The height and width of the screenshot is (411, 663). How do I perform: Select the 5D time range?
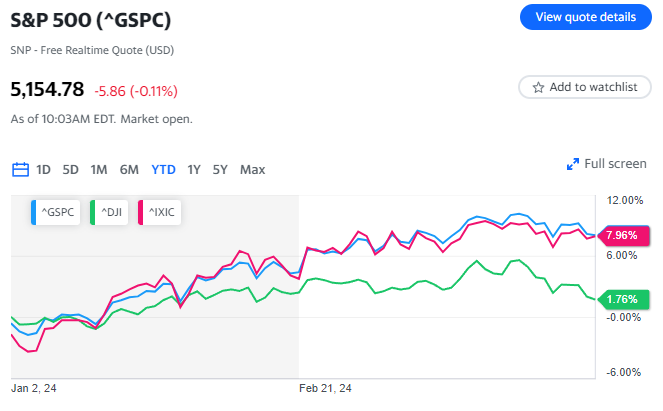tap(70, 169)
